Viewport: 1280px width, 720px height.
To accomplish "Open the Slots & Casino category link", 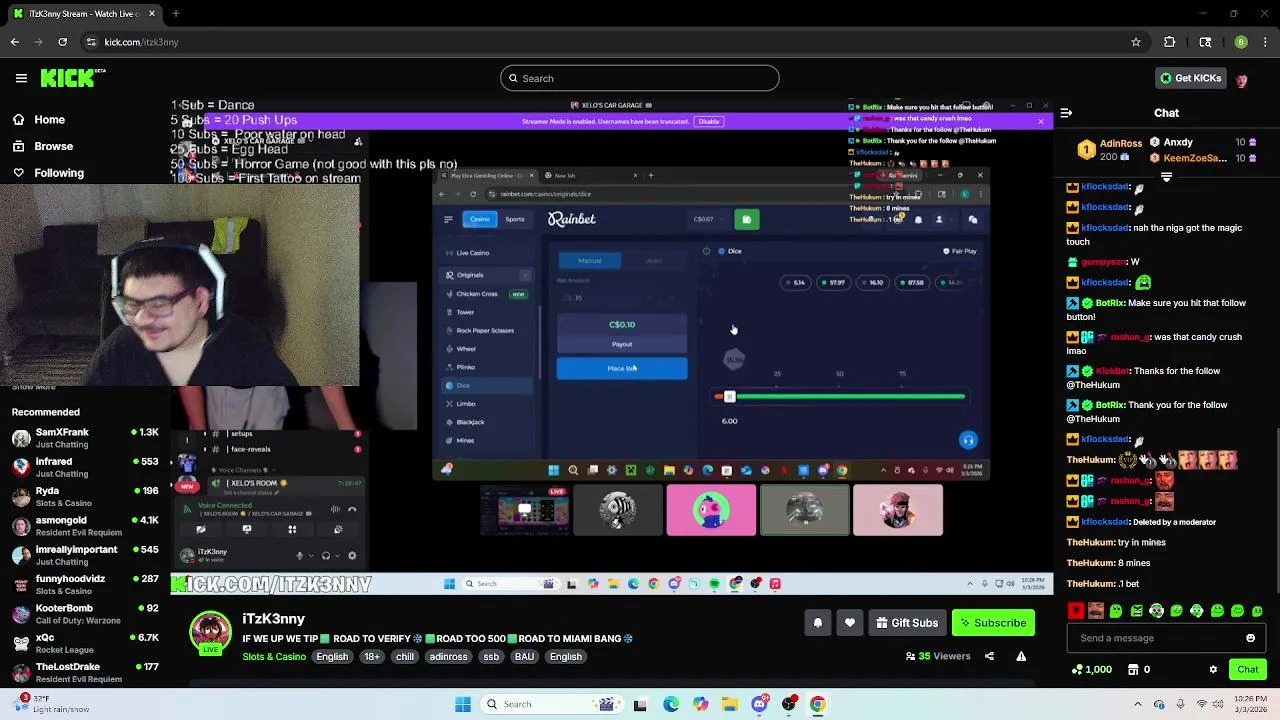I will click(274, 657).
